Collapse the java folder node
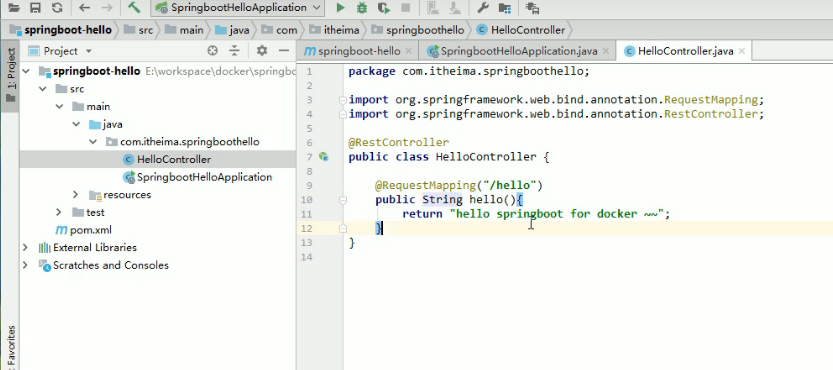 point(76,124)
